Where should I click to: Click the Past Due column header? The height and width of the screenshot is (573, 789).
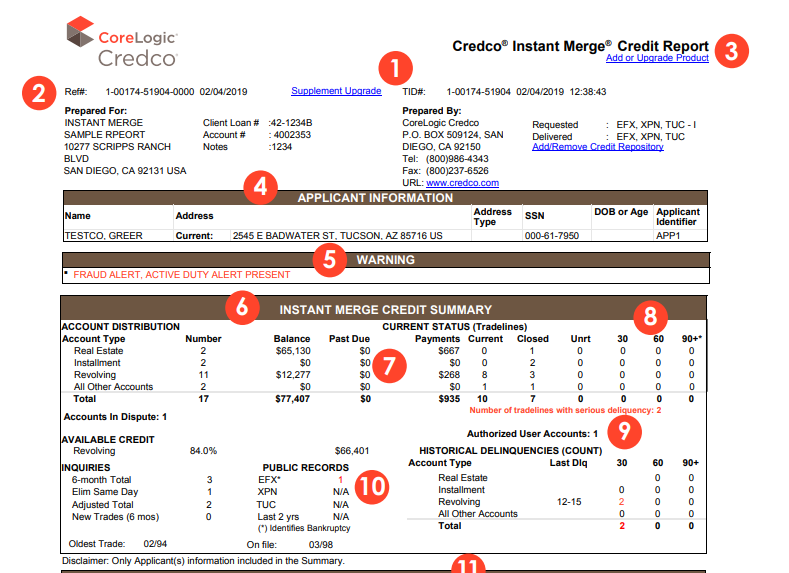coord(349,339)
